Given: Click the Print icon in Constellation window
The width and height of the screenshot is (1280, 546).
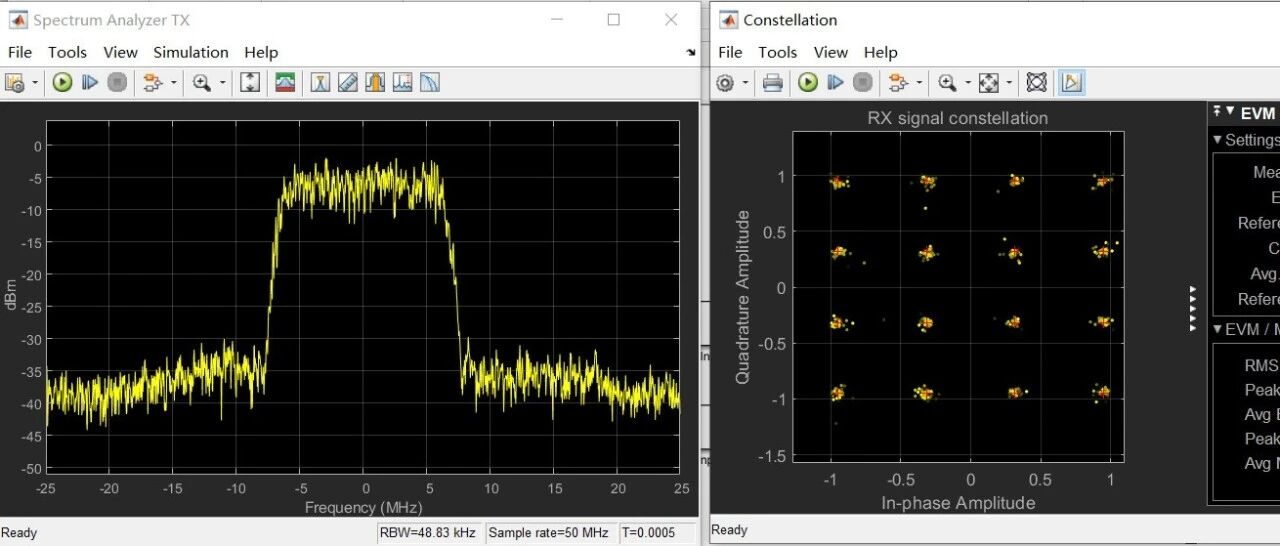Looking at the screenshot, I should pos(772,83).
